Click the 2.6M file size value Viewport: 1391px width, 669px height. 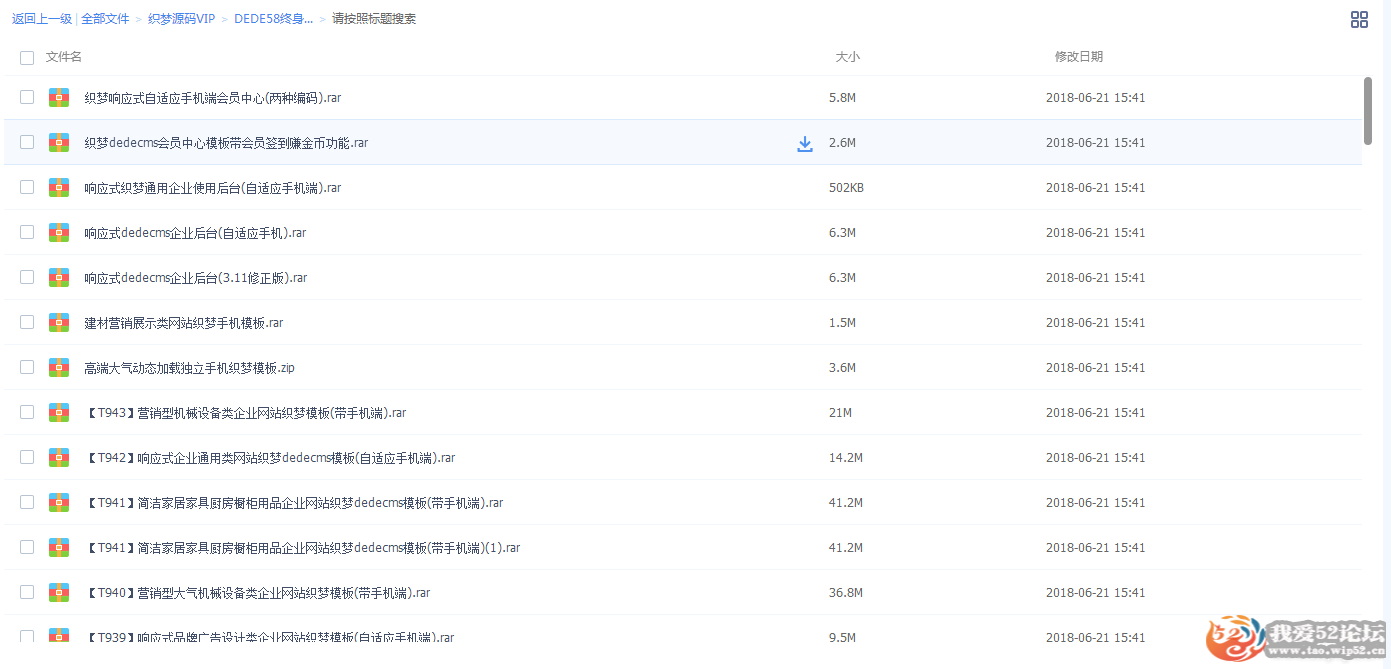(842, 143)
